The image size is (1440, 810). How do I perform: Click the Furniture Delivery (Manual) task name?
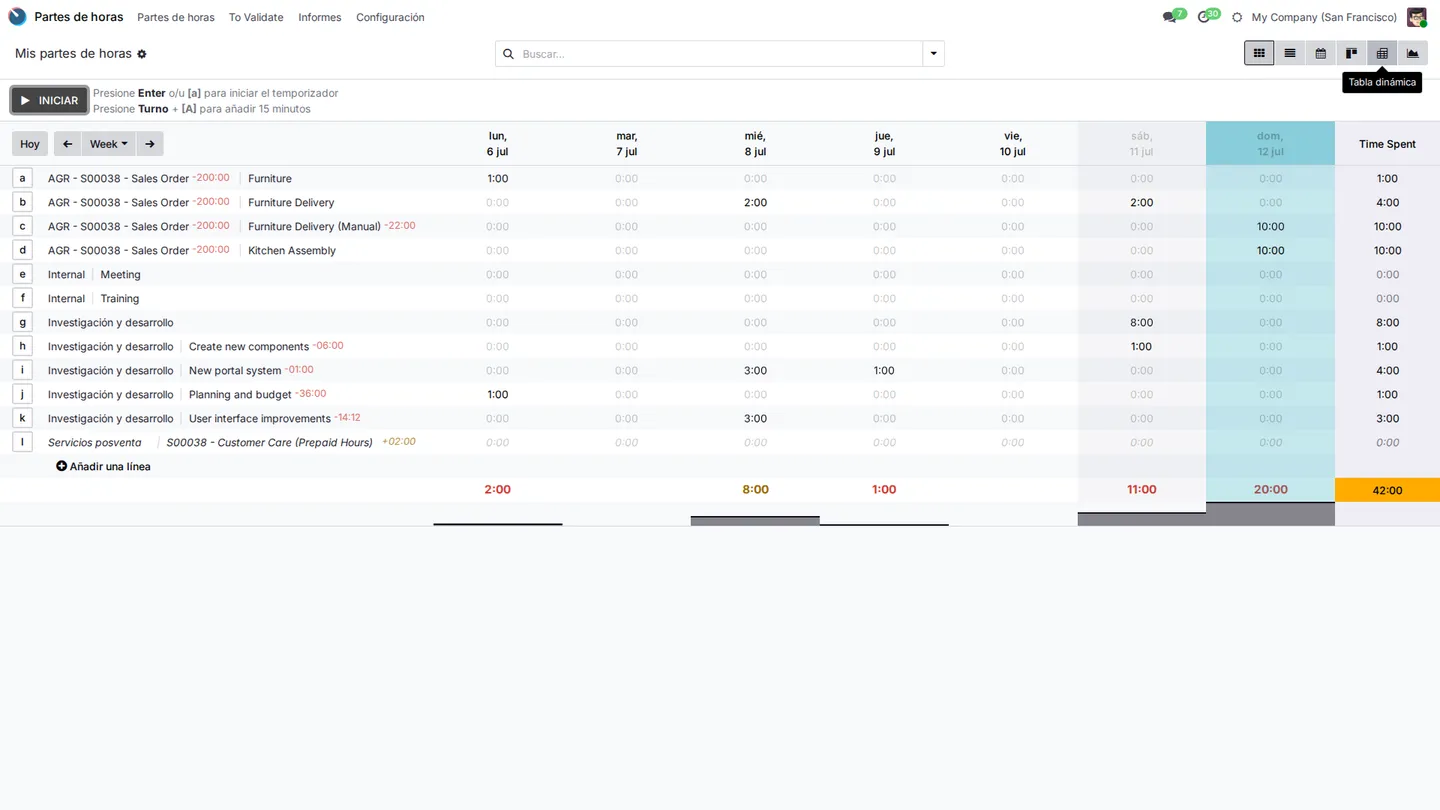(314, 227)
